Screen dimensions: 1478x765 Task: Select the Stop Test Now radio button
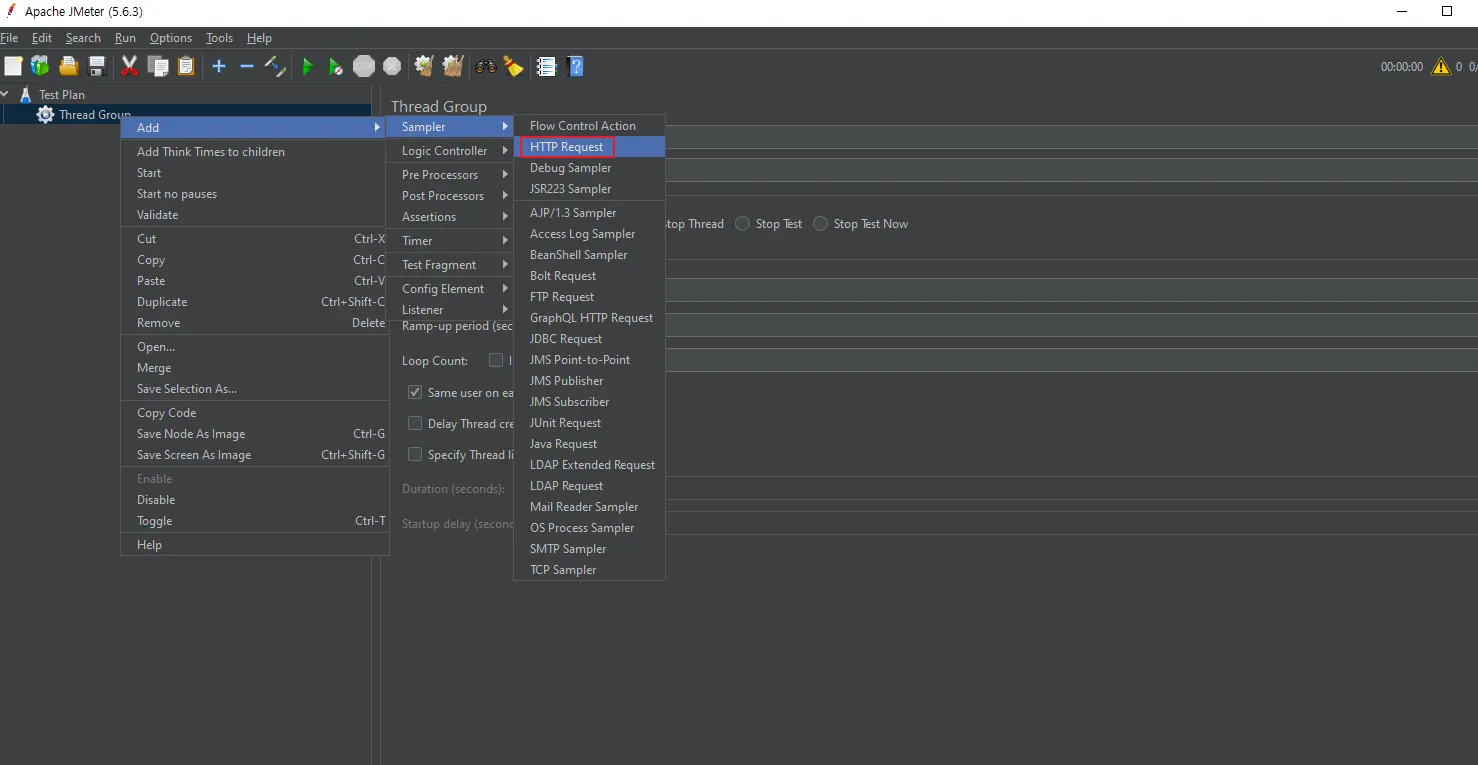pyautogui.click(x=821, y=224)
